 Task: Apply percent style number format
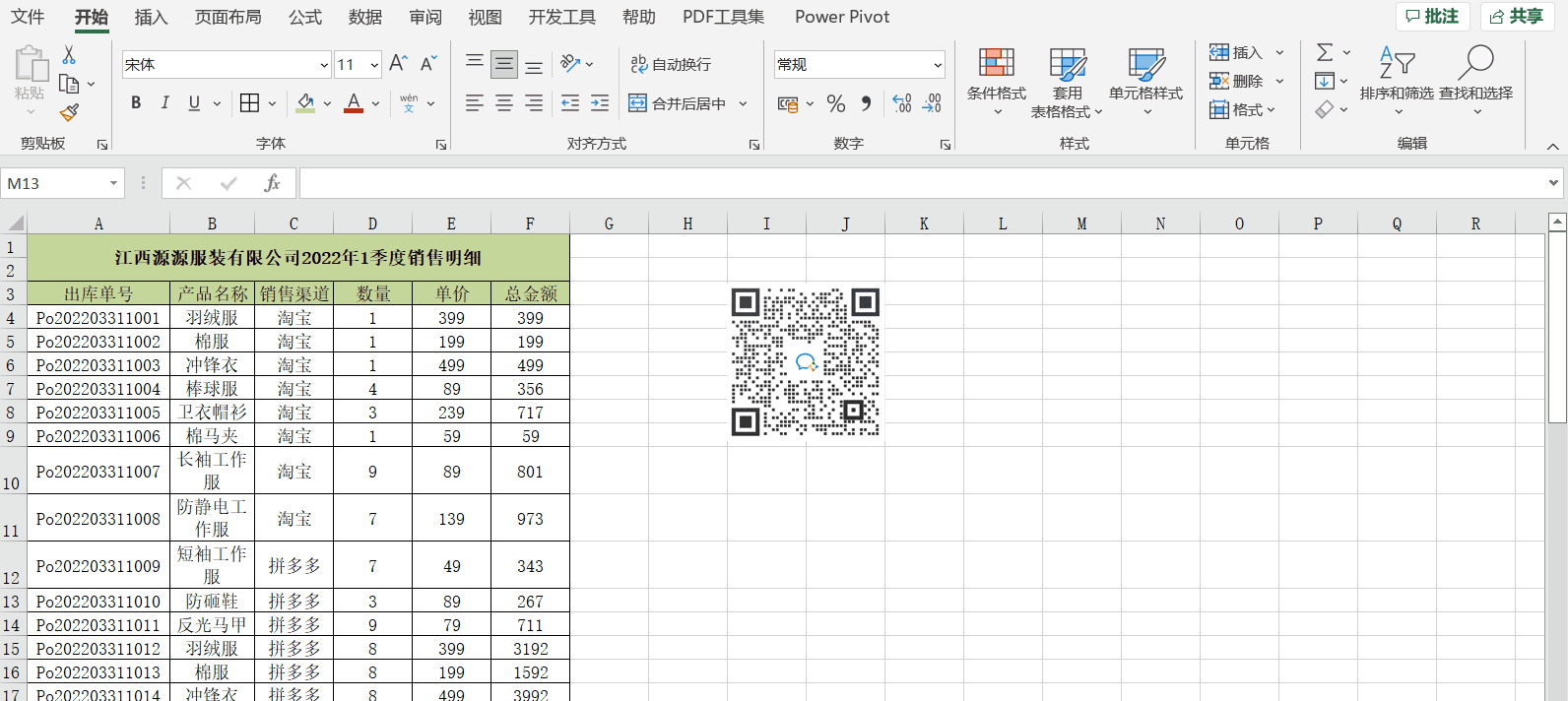[x=836, y=103]
